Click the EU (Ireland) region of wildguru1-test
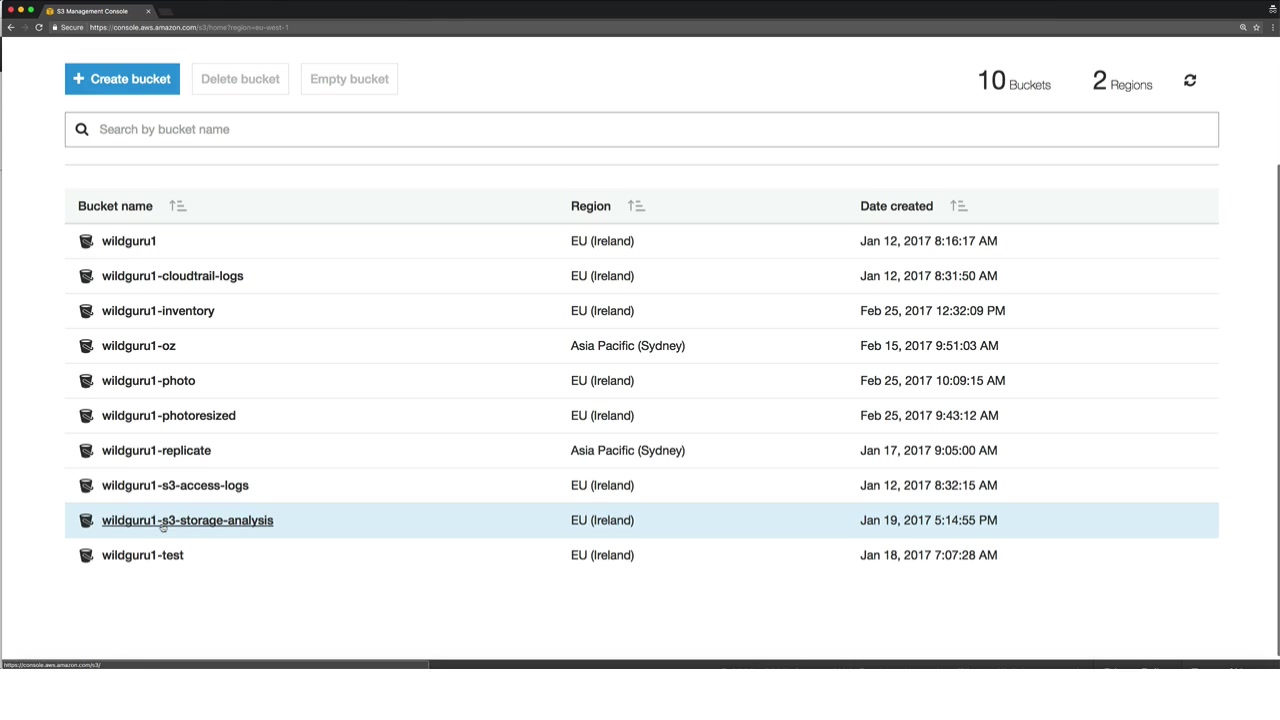 point(602,555)
